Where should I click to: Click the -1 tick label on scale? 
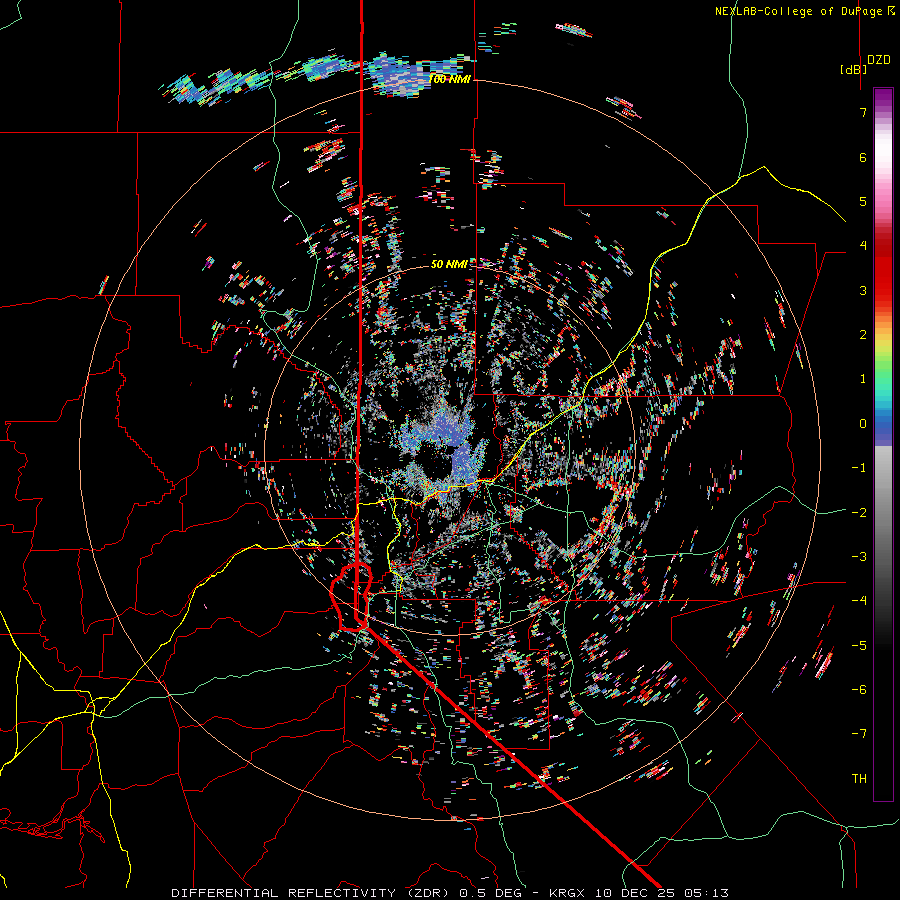click(x=859, y=468)
